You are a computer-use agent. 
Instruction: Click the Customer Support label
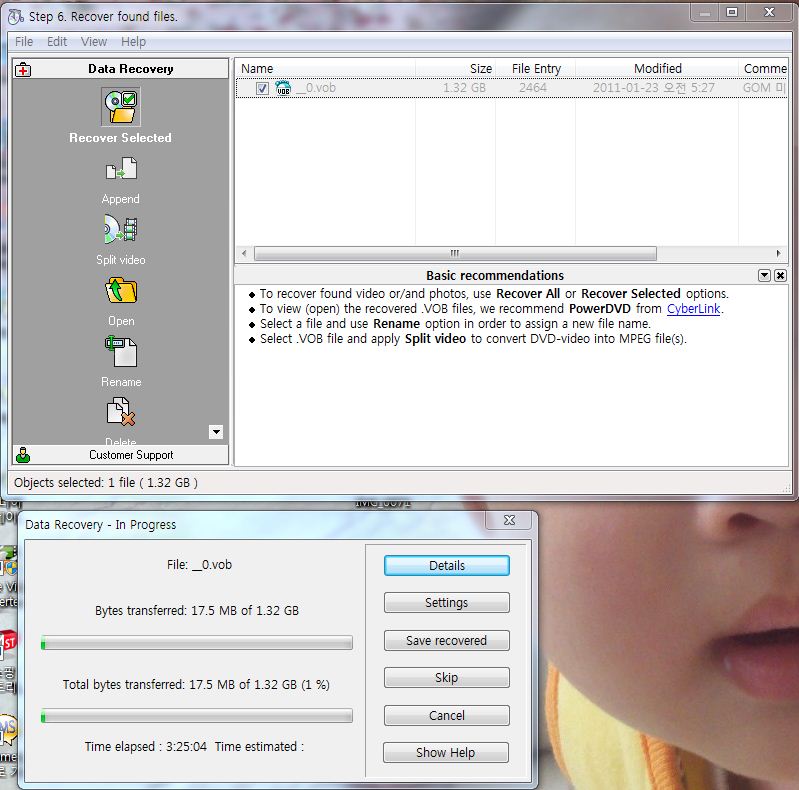point(131,455)
